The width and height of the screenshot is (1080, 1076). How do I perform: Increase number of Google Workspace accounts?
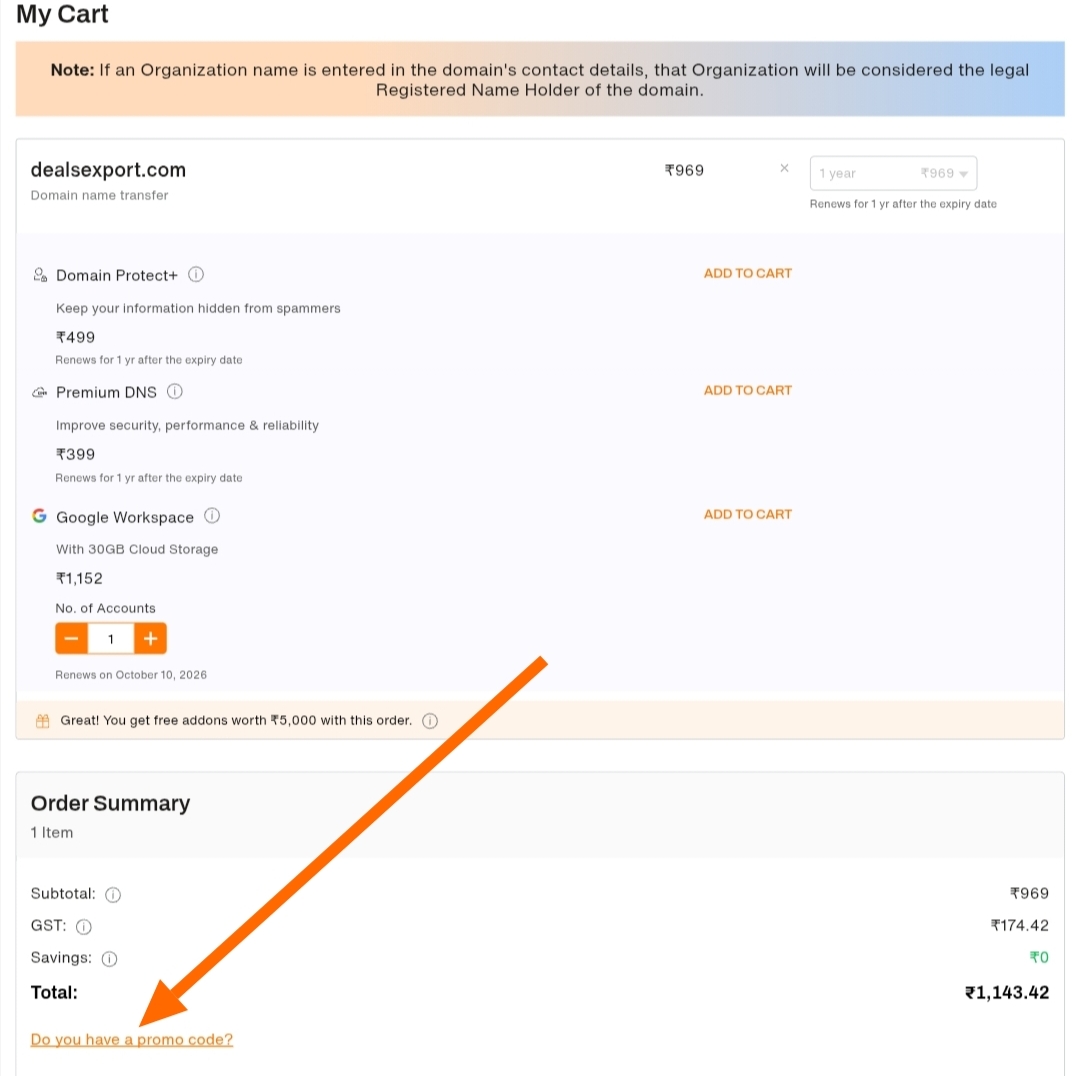[x=150, y=638]
